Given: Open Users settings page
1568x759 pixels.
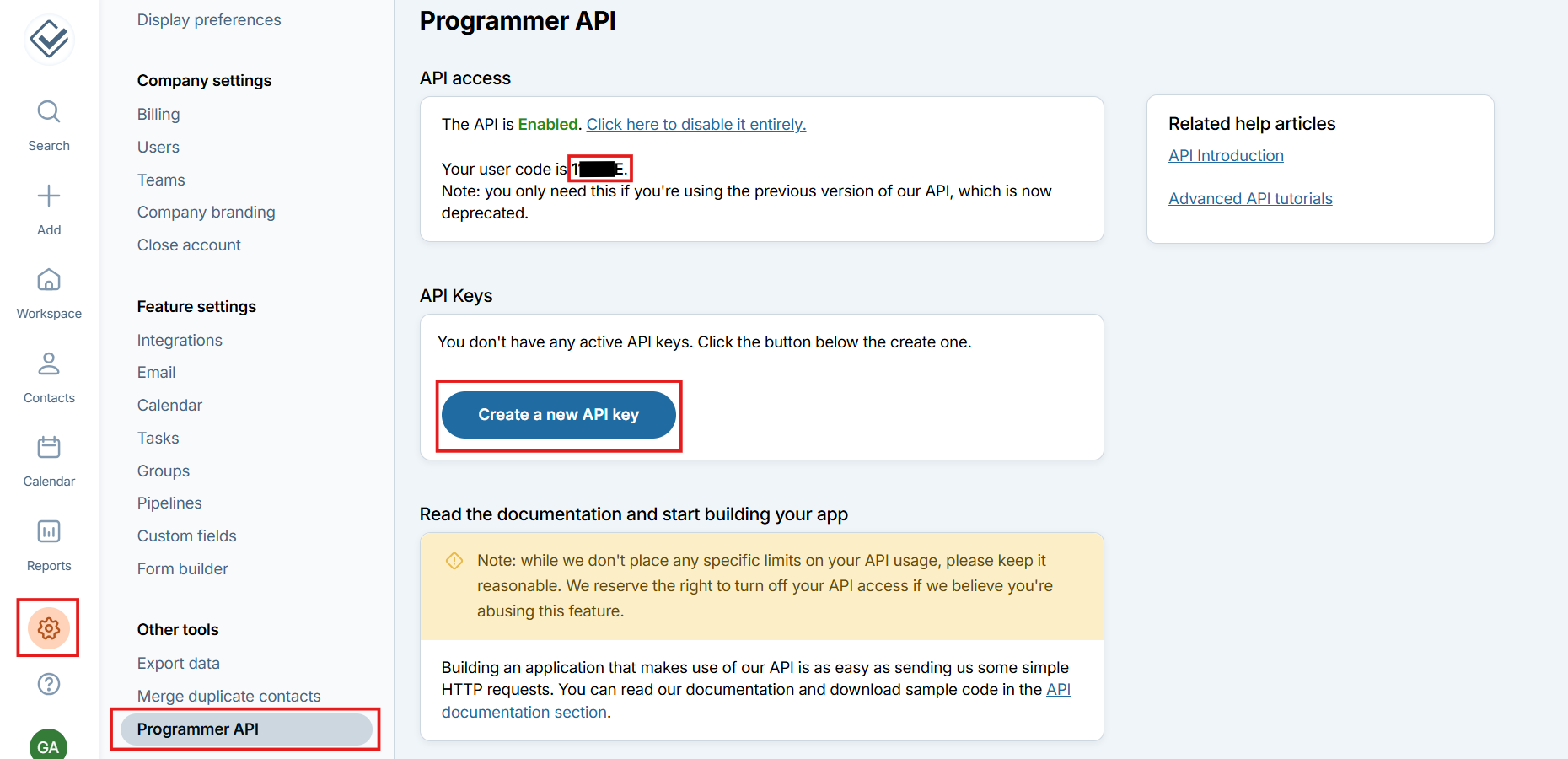Looking at the screenshot, I should coord(158,147).
